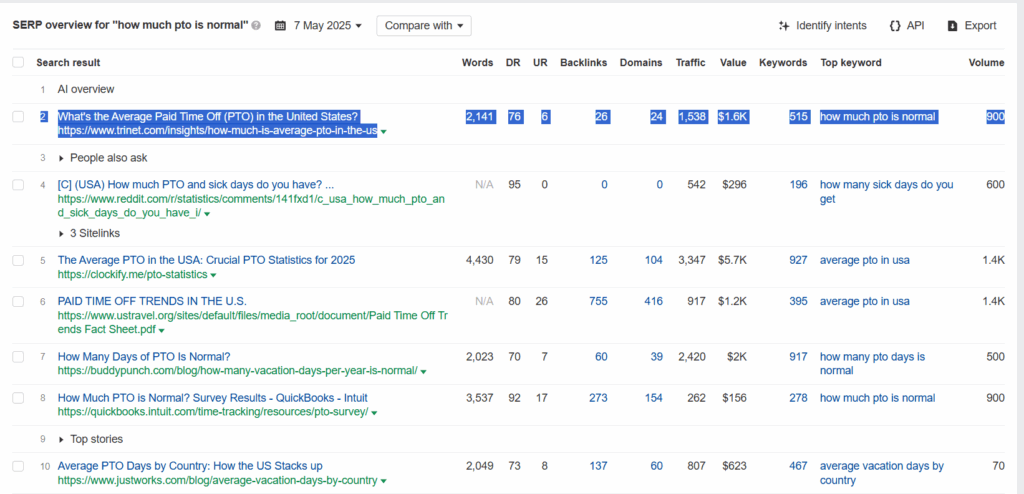This screenshot has width=1024, height=494.
Task: Open the QuickBooks Survey Results title link
Action: click(213, 398)
